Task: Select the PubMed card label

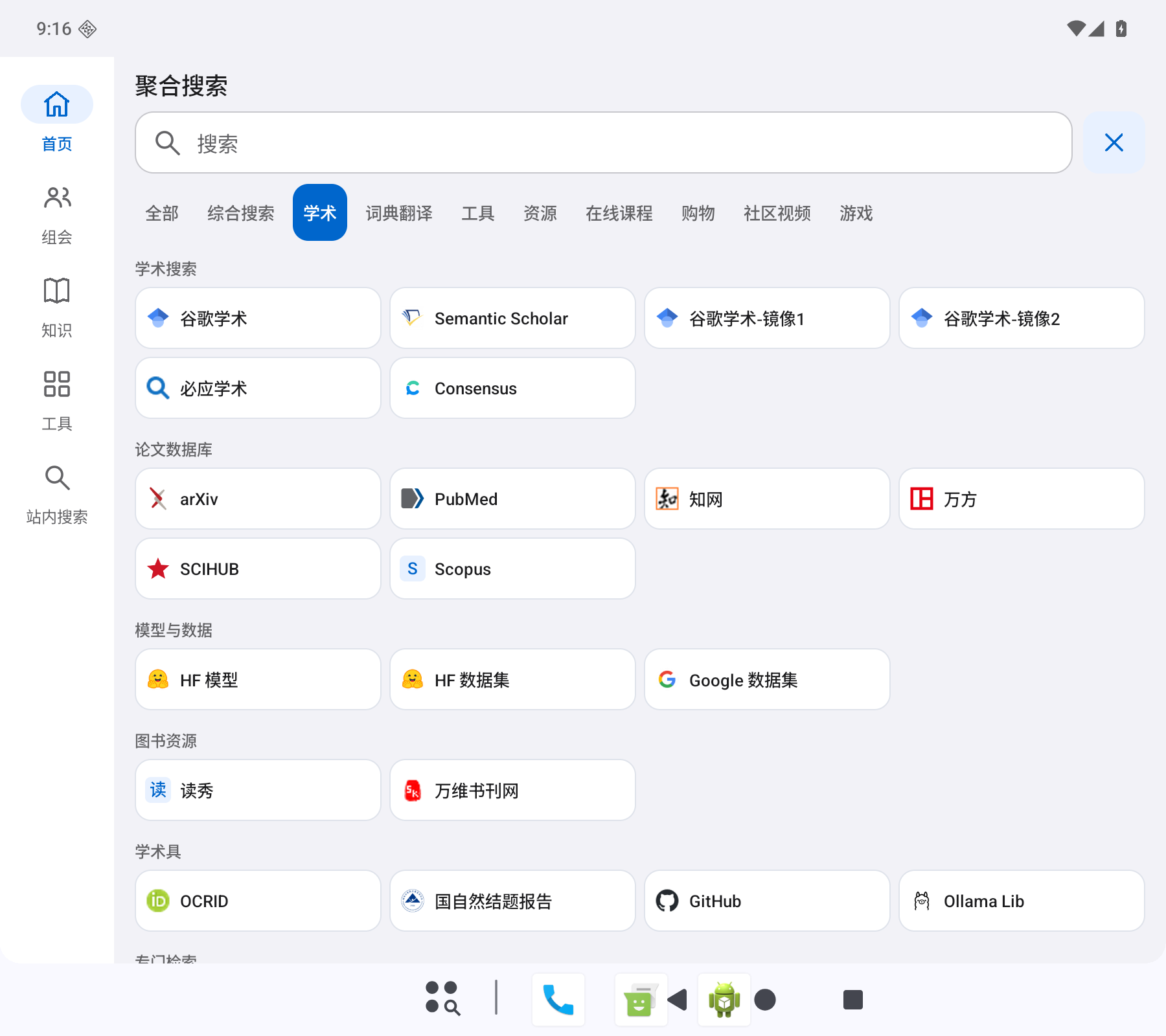Action: [x=466, y=499]
